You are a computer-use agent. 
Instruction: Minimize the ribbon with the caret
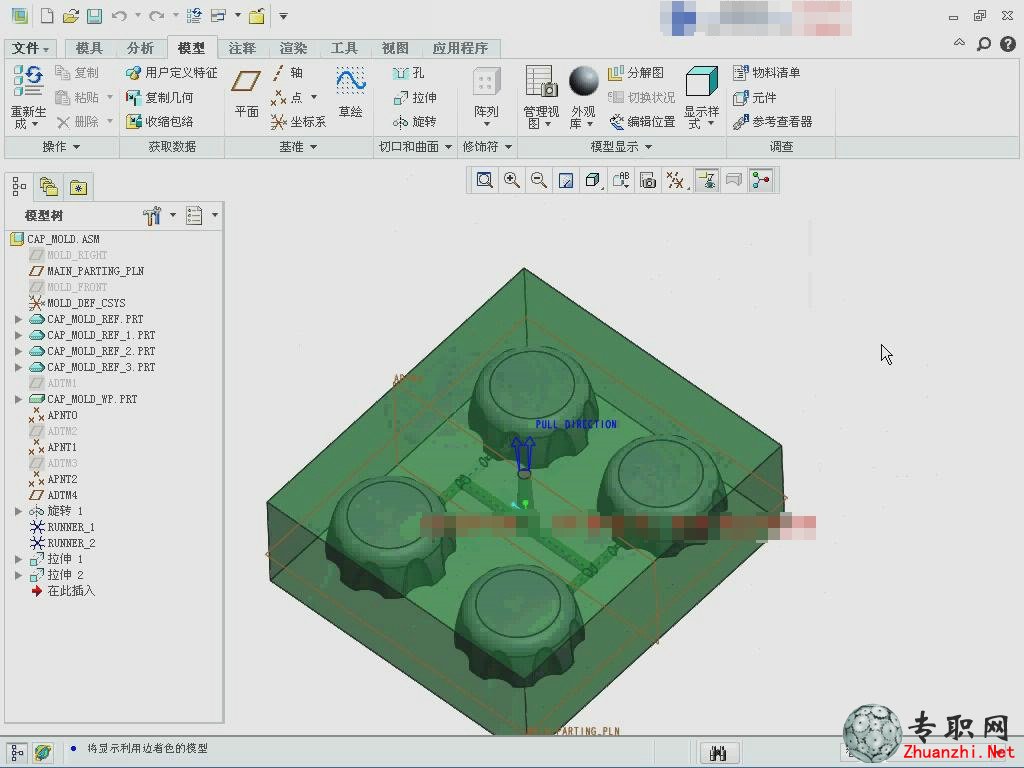coord(959,43)
